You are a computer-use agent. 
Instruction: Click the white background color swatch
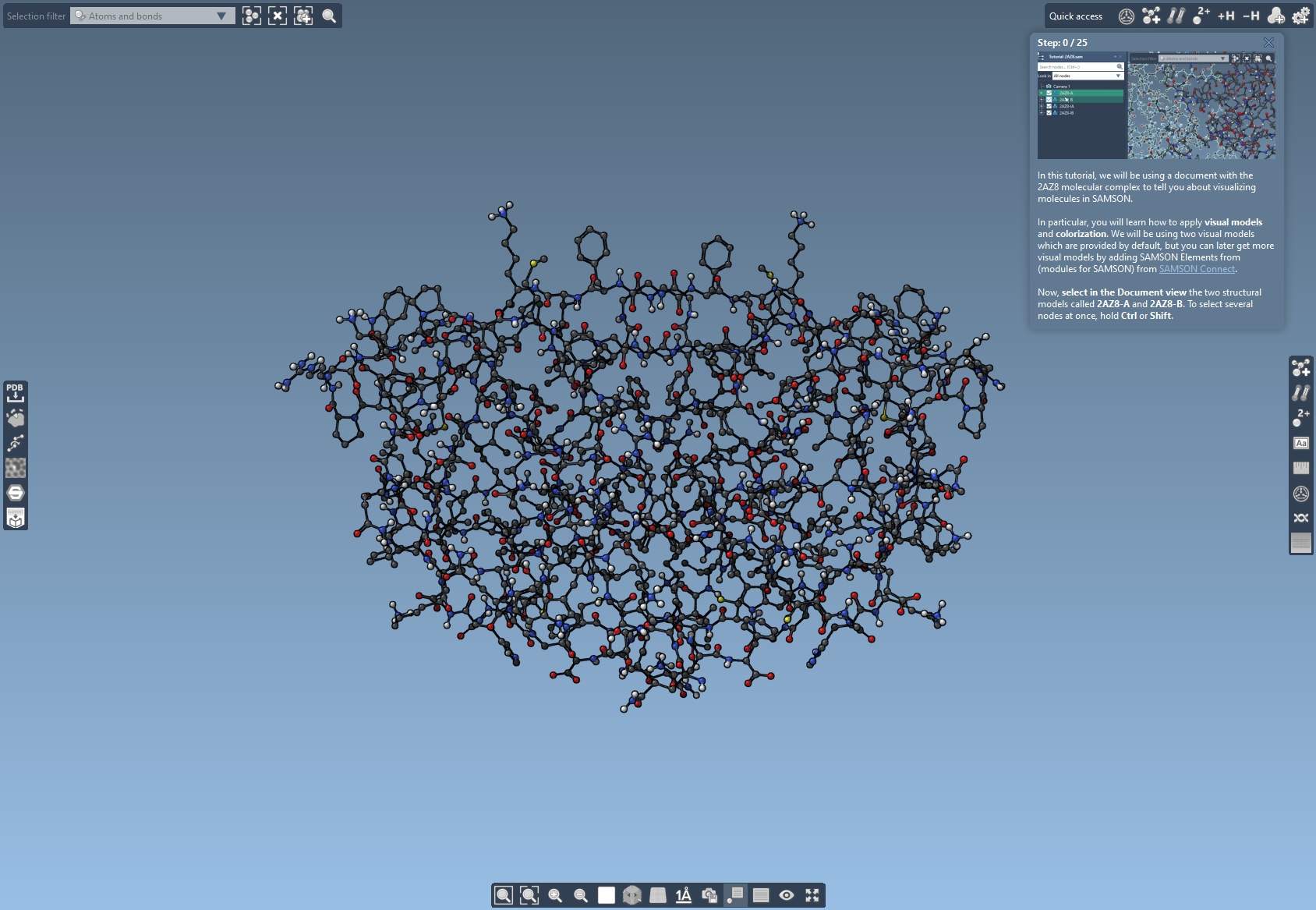[607, 895]
